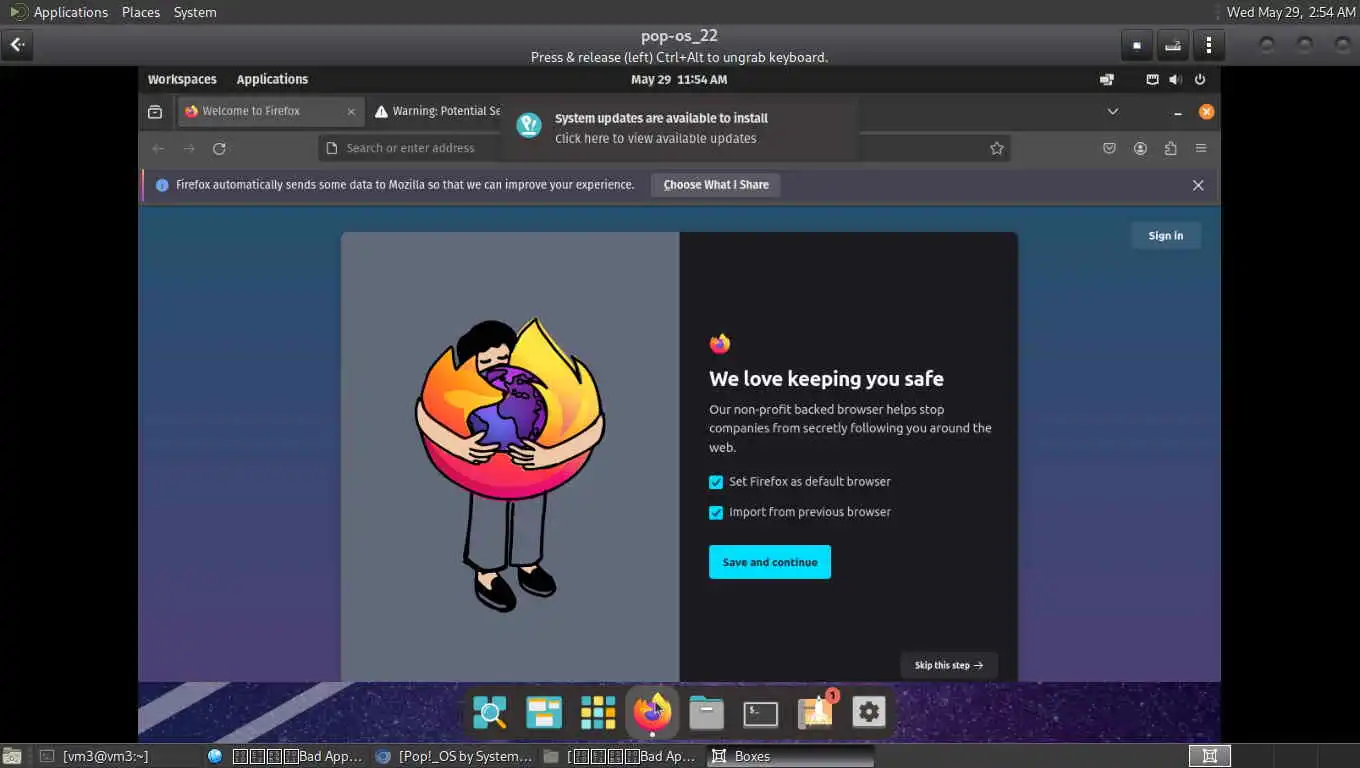Click the host workspace switcher icon
This screenshot has height=768, width=1360.
pyautogui.click(x=1209, y=756)
